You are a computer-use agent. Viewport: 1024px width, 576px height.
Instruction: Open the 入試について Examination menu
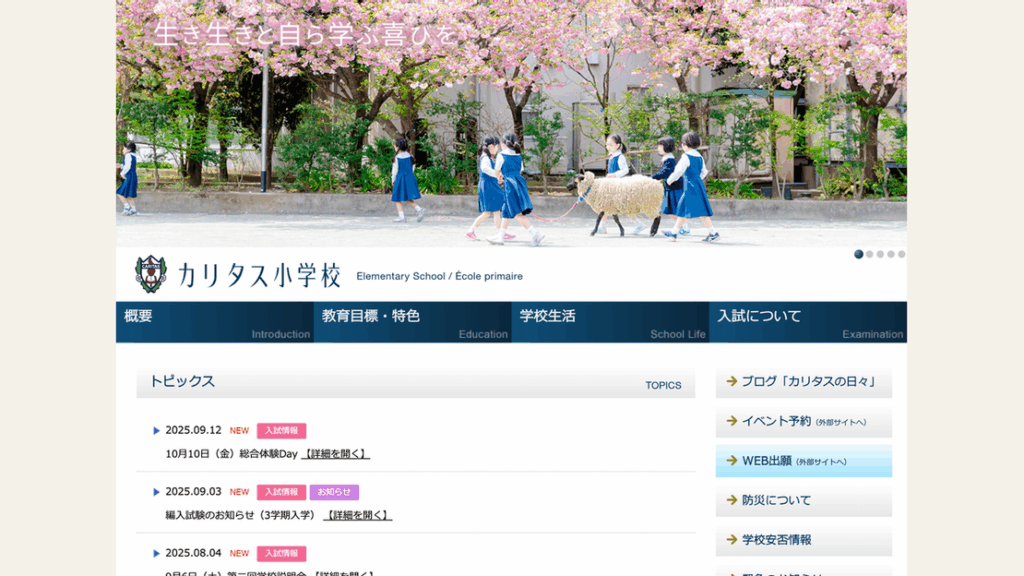pos(808,322)
